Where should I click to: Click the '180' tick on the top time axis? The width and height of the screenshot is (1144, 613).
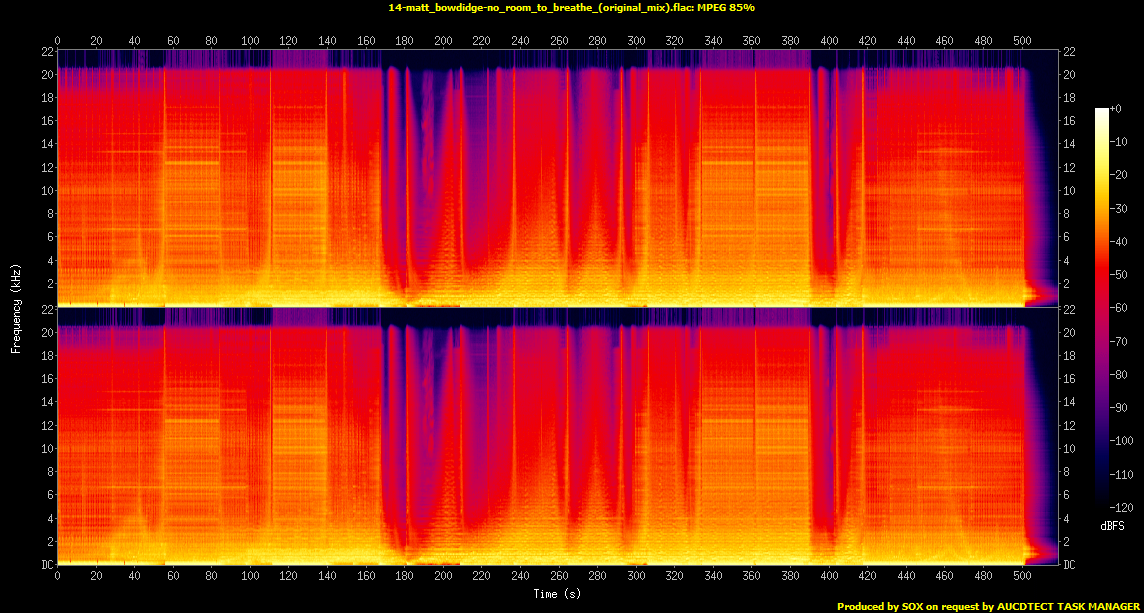coord(405,40)
